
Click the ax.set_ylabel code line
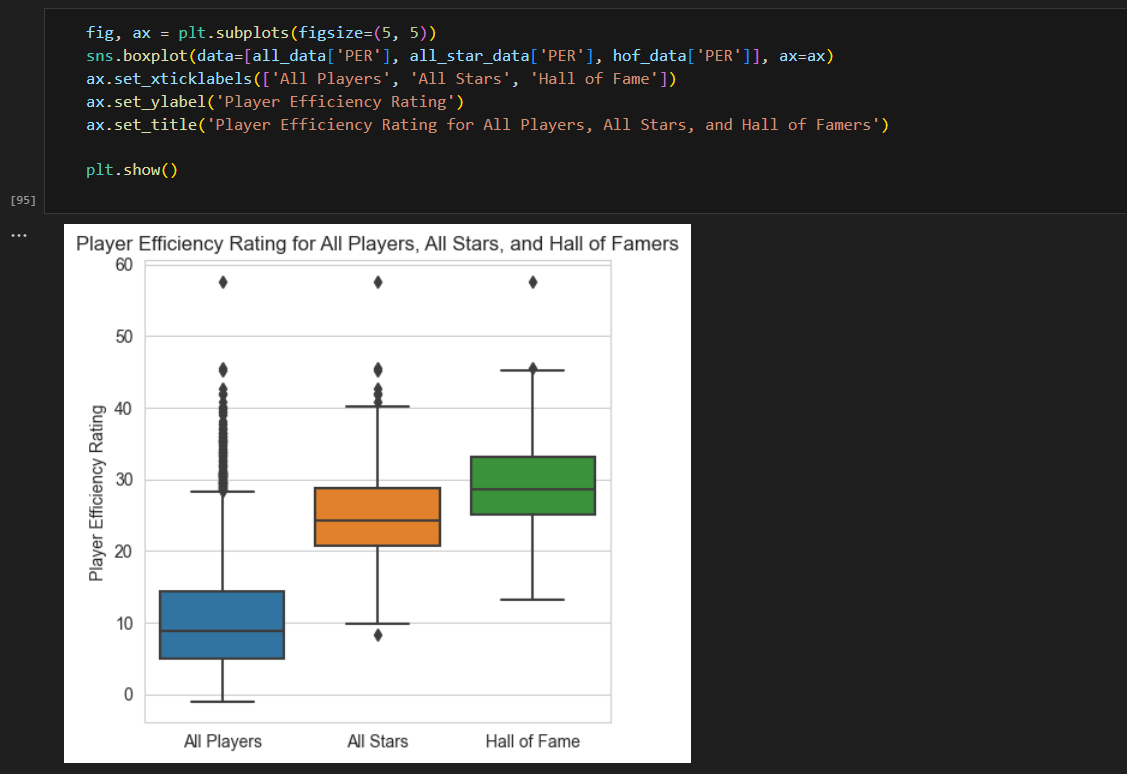275,102
